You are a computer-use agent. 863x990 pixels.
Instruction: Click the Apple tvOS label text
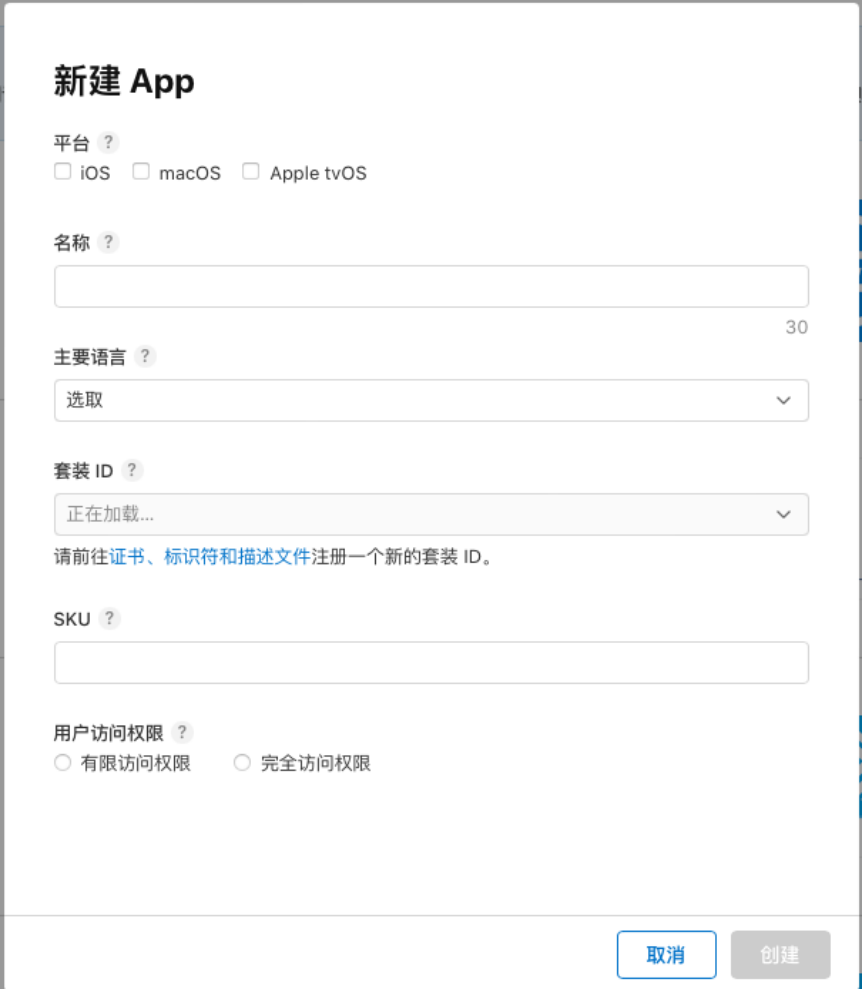point(318,173)
